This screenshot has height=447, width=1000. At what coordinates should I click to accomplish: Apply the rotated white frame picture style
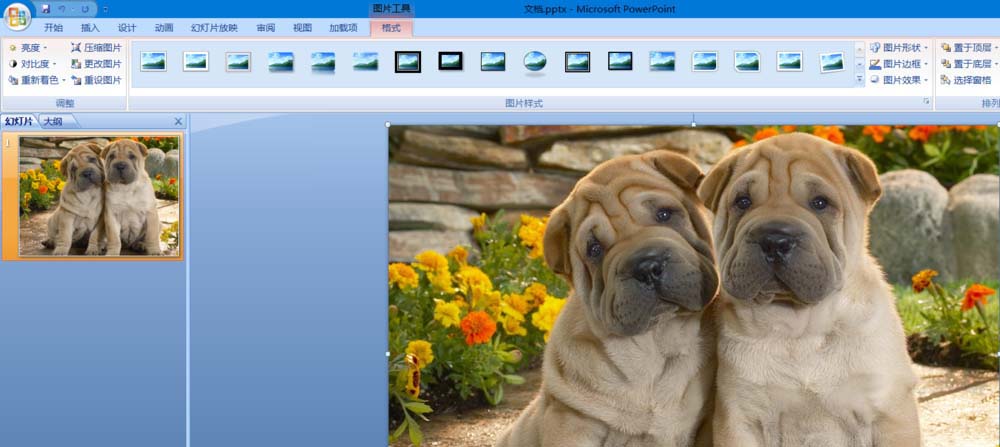pyautogui.click(x=832, y=62)
